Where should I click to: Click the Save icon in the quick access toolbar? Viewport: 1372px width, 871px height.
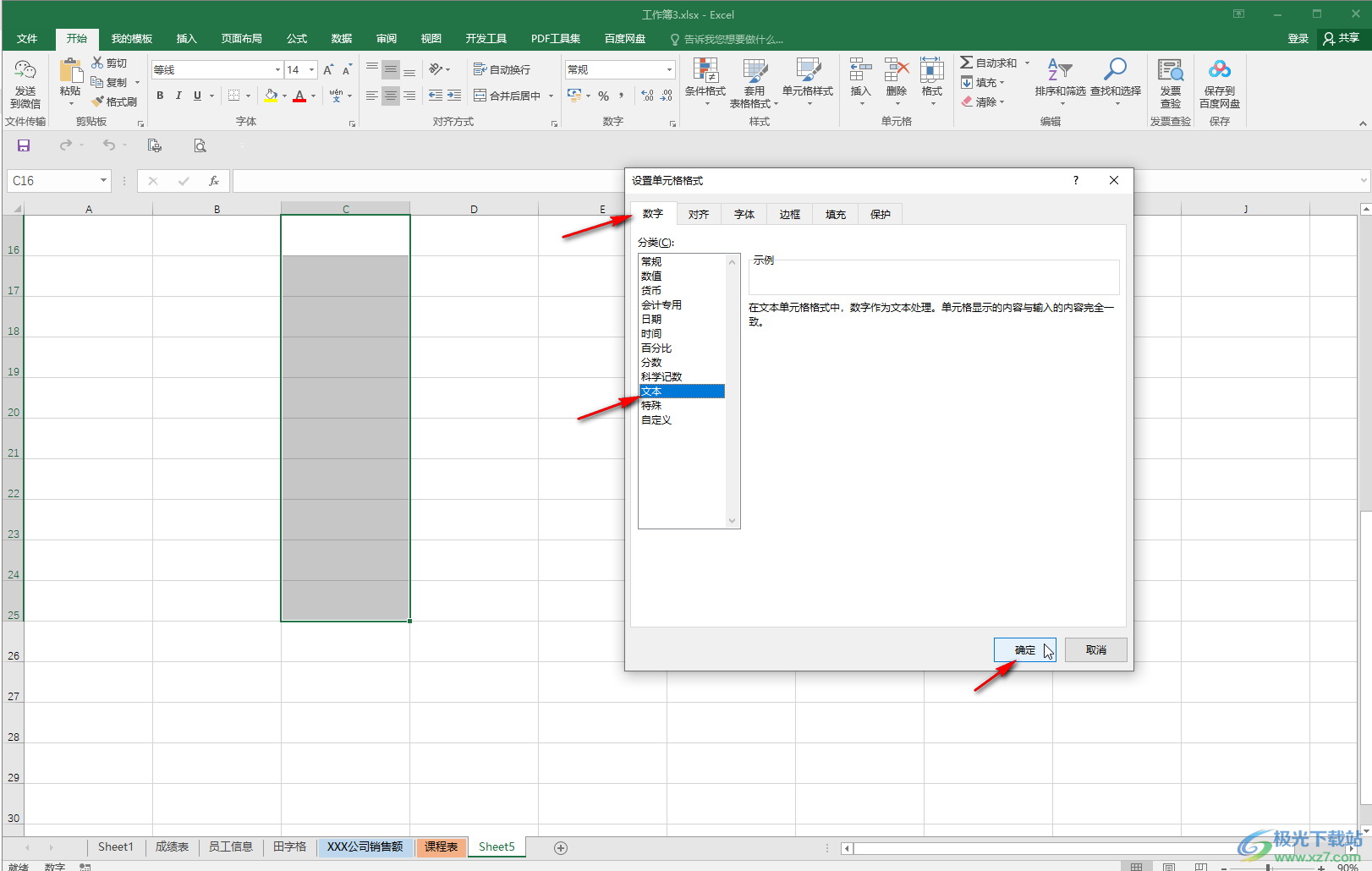click(24, 145)
